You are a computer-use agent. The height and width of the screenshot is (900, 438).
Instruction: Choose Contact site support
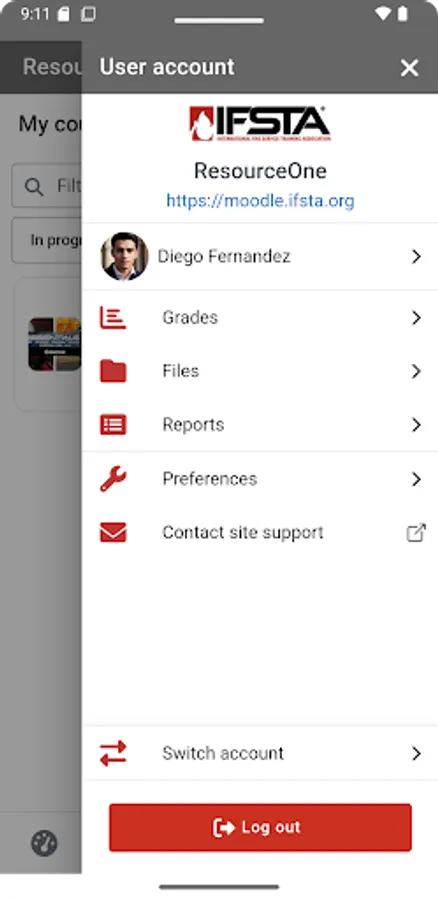pos(260,533)
